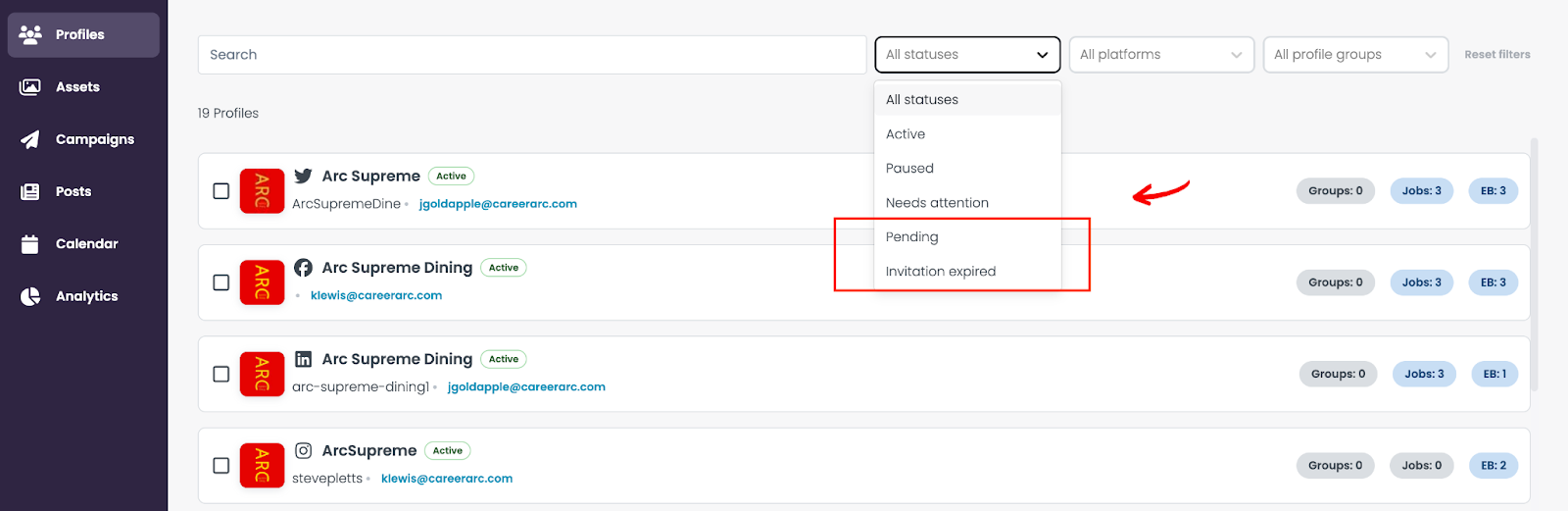Click Reset filters
1568x511 pixels.
[1496, 55]
